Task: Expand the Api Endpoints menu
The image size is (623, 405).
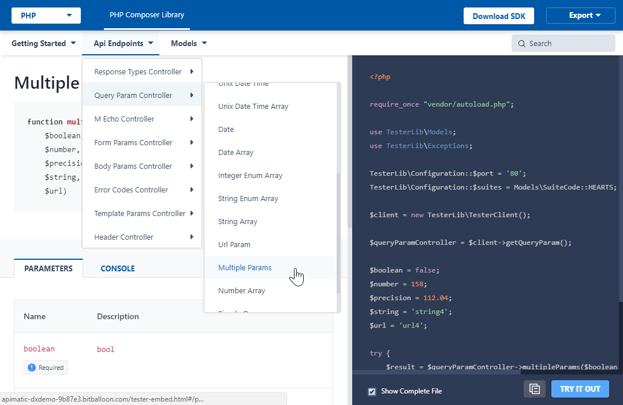Action: click(x=123, y=43)
